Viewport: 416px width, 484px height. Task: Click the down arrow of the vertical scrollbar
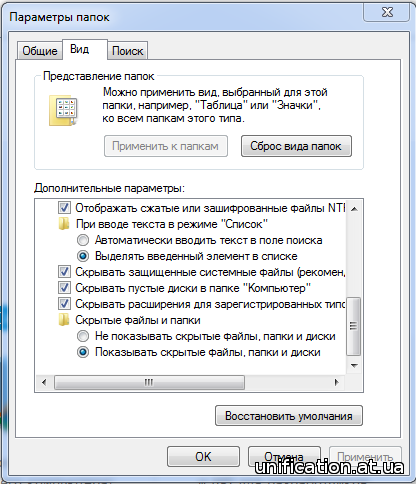354,366
